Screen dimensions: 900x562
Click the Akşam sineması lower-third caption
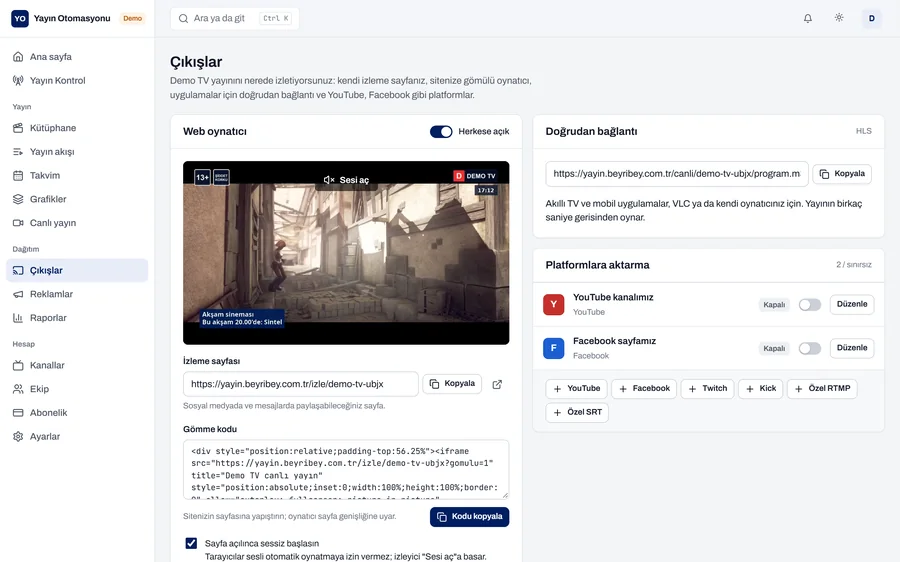242,319
